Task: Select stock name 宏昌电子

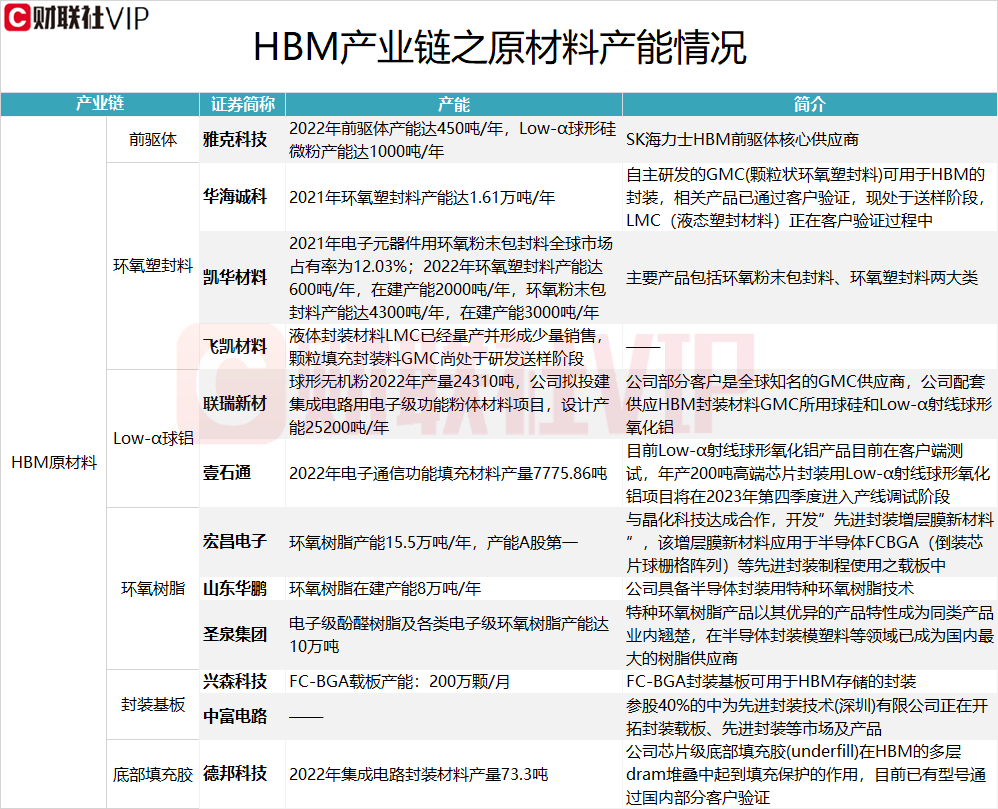Action: [x=235, y=542]
